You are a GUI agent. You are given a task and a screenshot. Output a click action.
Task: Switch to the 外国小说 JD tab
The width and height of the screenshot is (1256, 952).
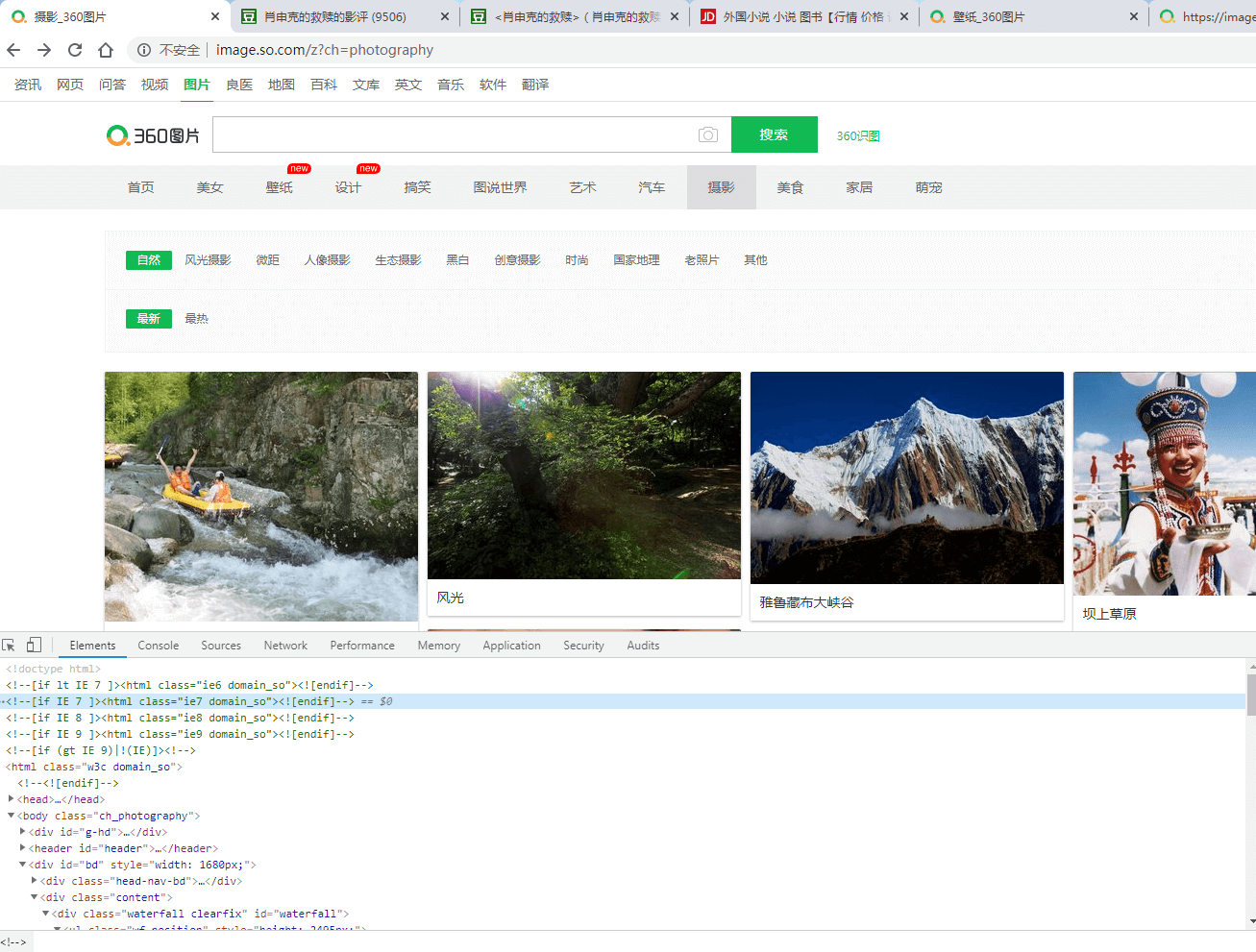click(805, 16)
